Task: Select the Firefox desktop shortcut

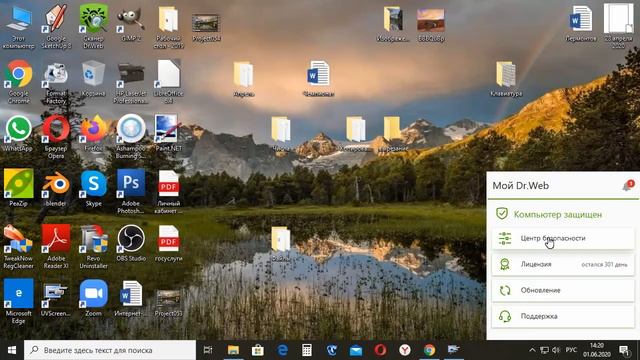Action: [93, 133]
